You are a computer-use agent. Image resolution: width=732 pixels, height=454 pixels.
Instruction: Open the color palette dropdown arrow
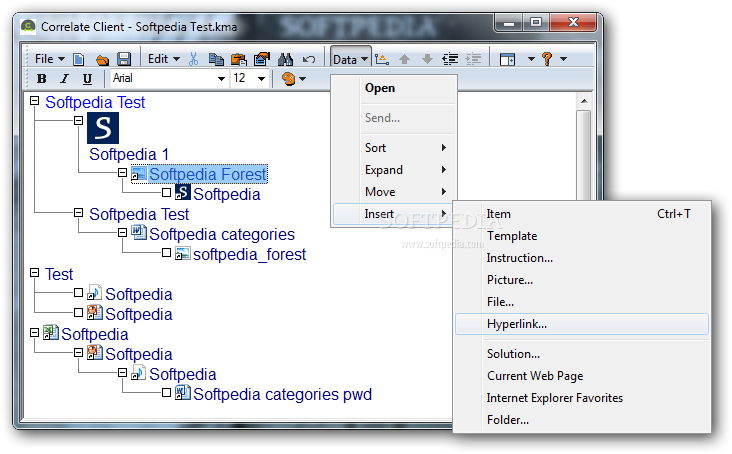[x=303, y=79]
